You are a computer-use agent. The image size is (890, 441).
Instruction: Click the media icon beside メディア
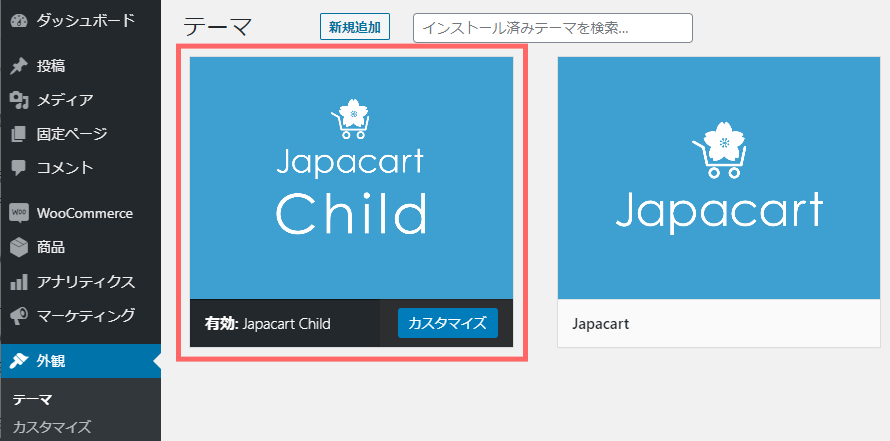(x=19, y=100)
